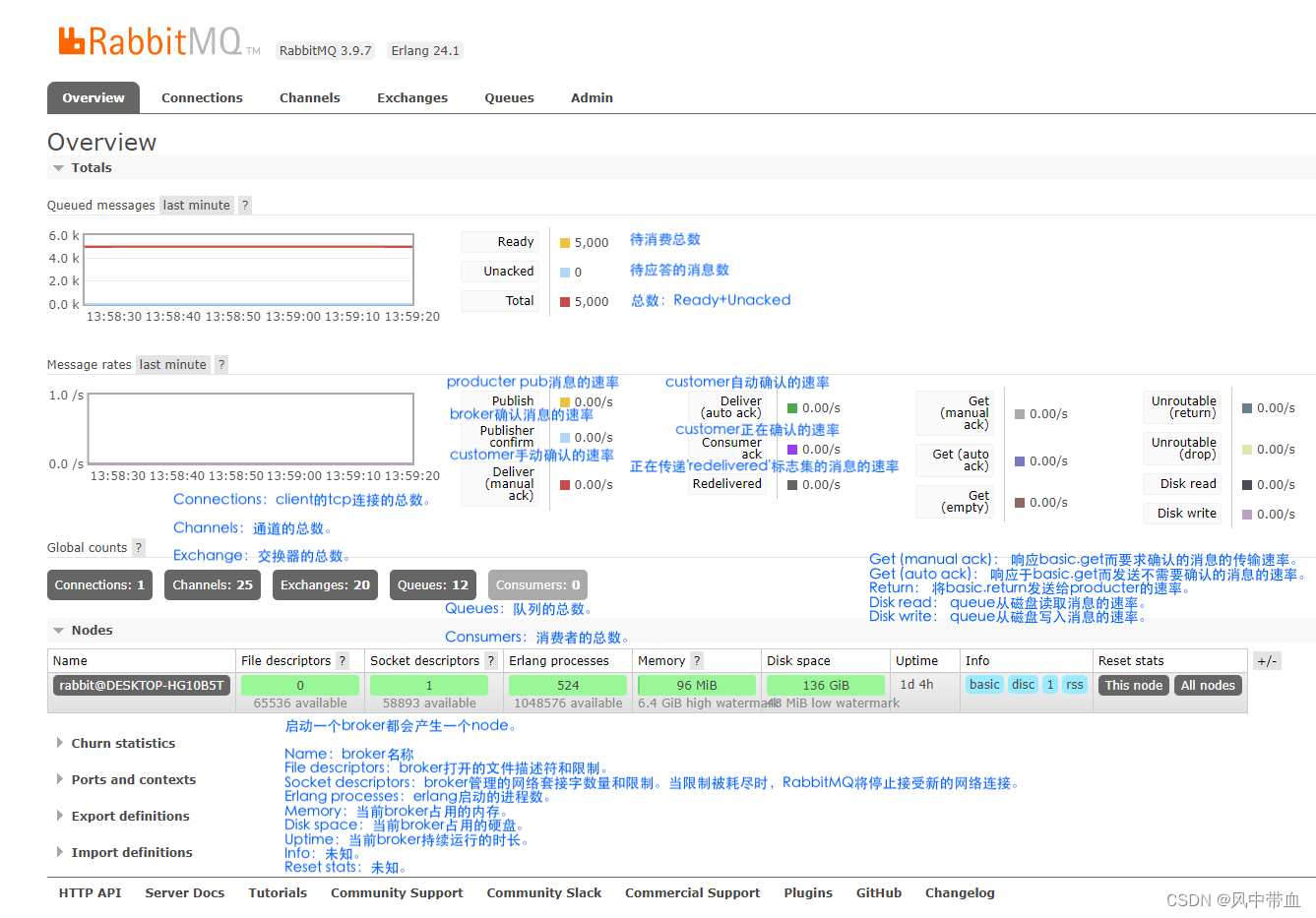Image resolution: width=1316 pixels, height=918 pixels.
Task: Open Community Support footer link
Action: coord(397,892)
